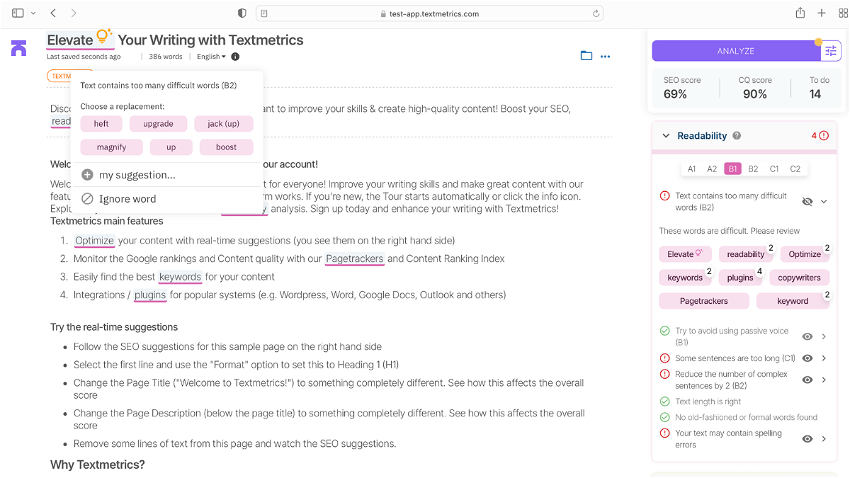This screenshot has height=478, width=850.
Task: Open the sidebar dropdown arrow in Safari
Action: coord(33,13)
